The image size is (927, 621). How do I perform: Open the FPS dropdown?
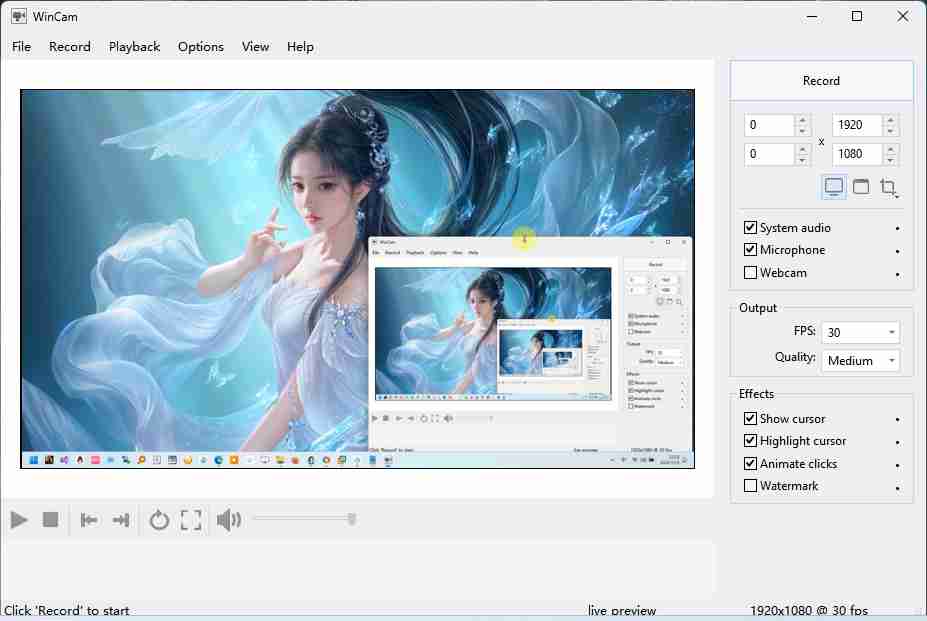(x=860, y=332)
